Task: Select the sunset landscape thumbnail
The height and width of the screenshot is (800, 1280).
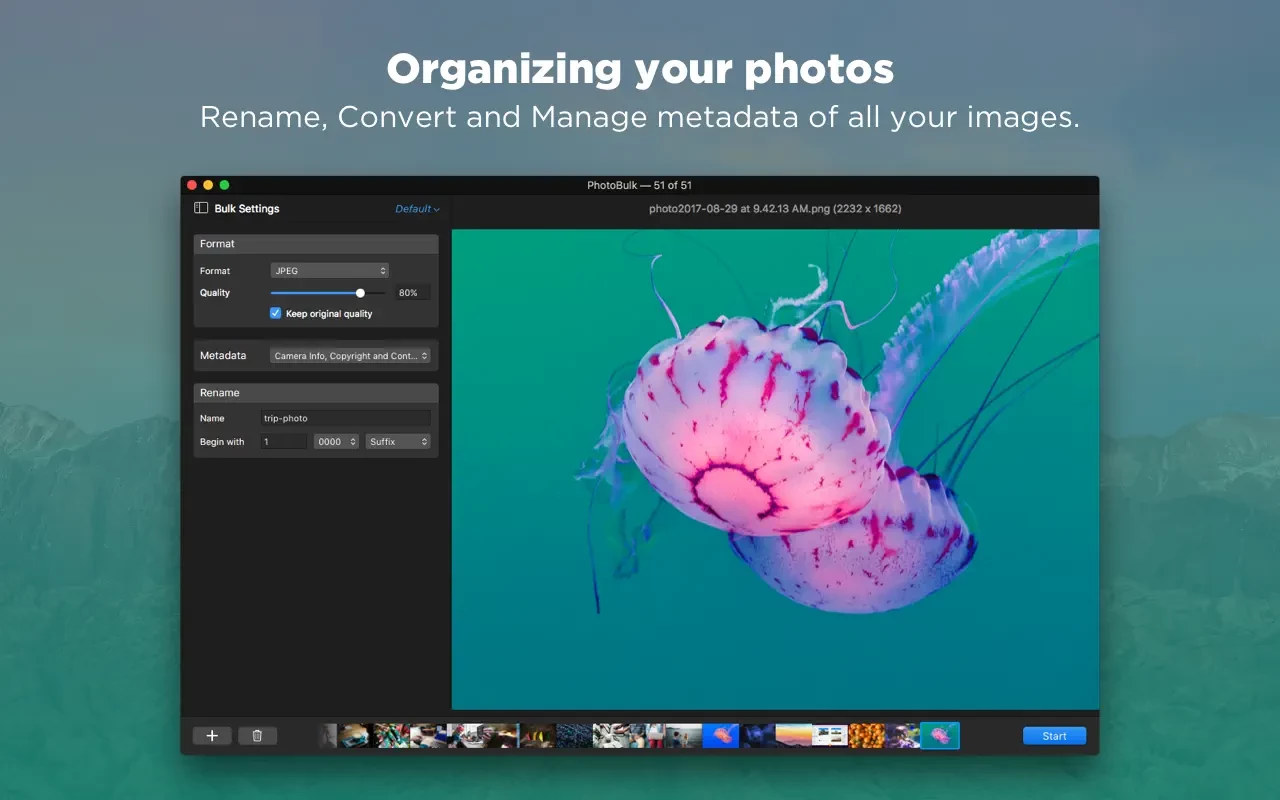Action: pos(793,736)
